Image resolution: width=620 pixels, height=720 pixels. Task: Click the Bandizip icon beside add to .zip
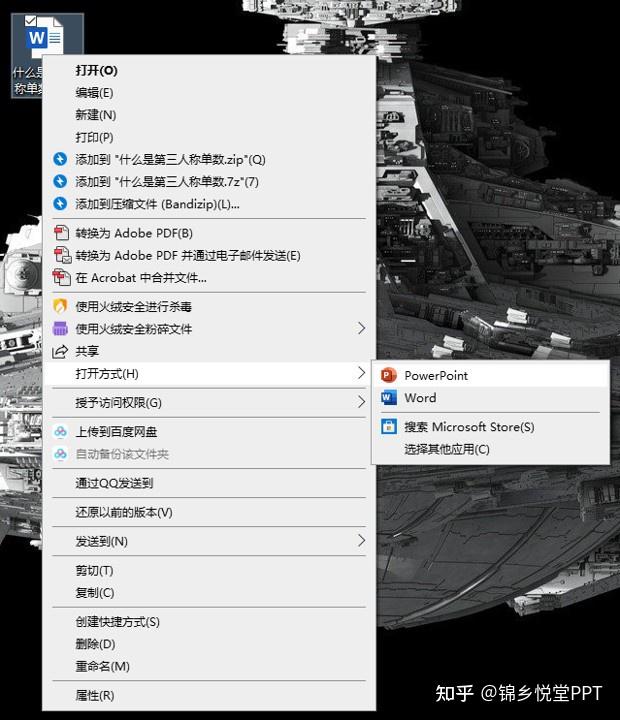coord(60,159)
